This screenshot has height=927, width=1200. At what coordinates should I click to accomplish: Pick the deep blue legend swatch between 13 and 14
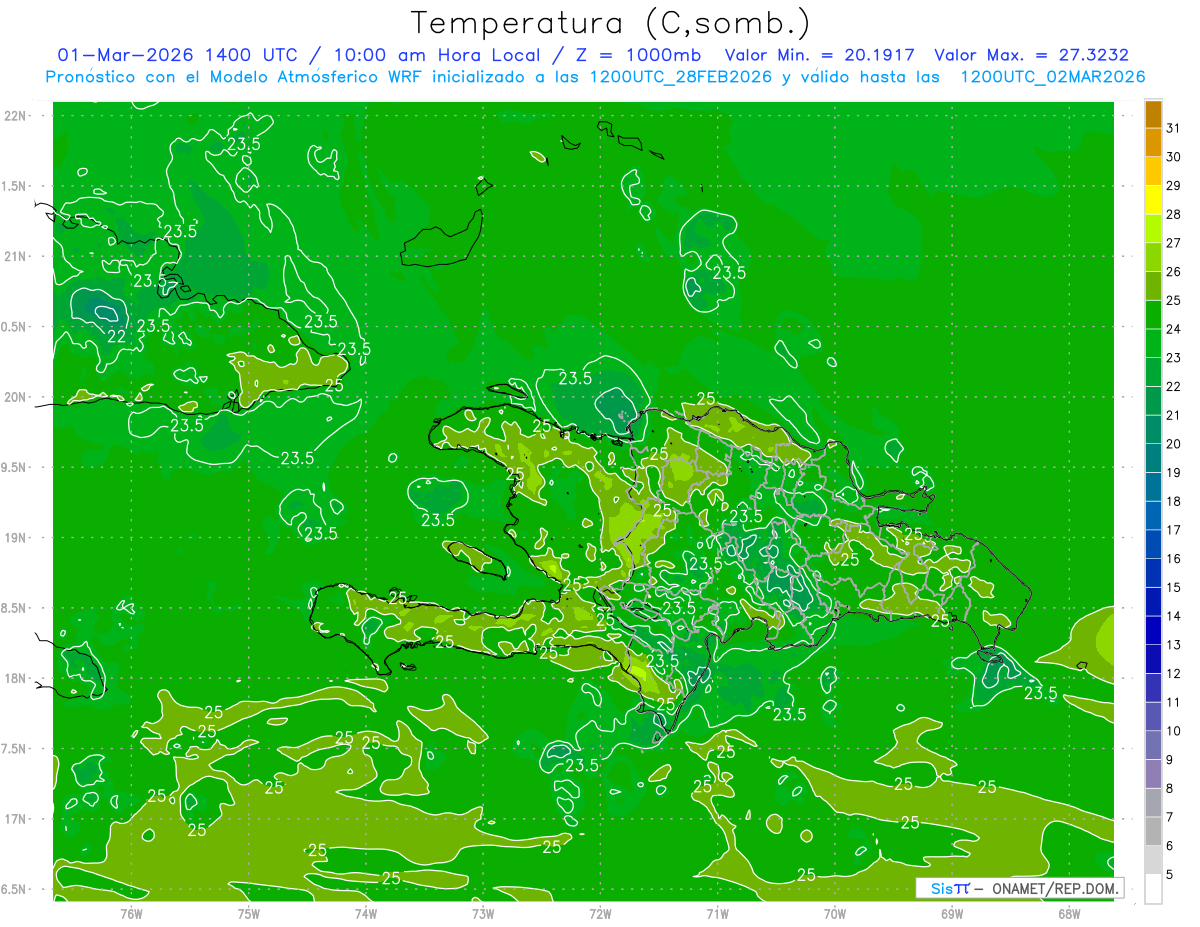pos(1153,630)
